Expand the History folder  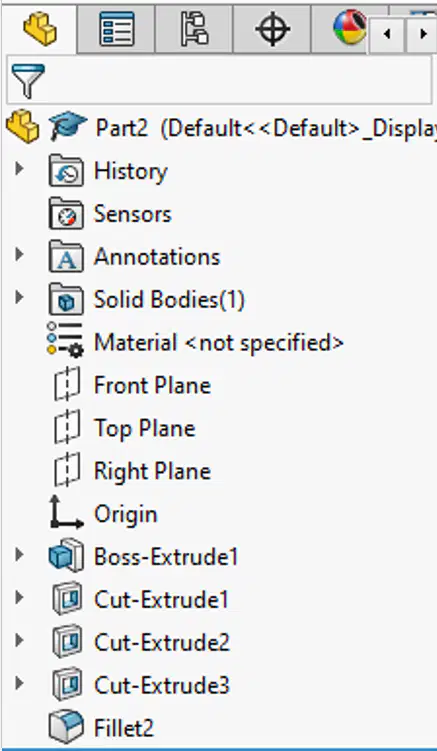(19, 168)
